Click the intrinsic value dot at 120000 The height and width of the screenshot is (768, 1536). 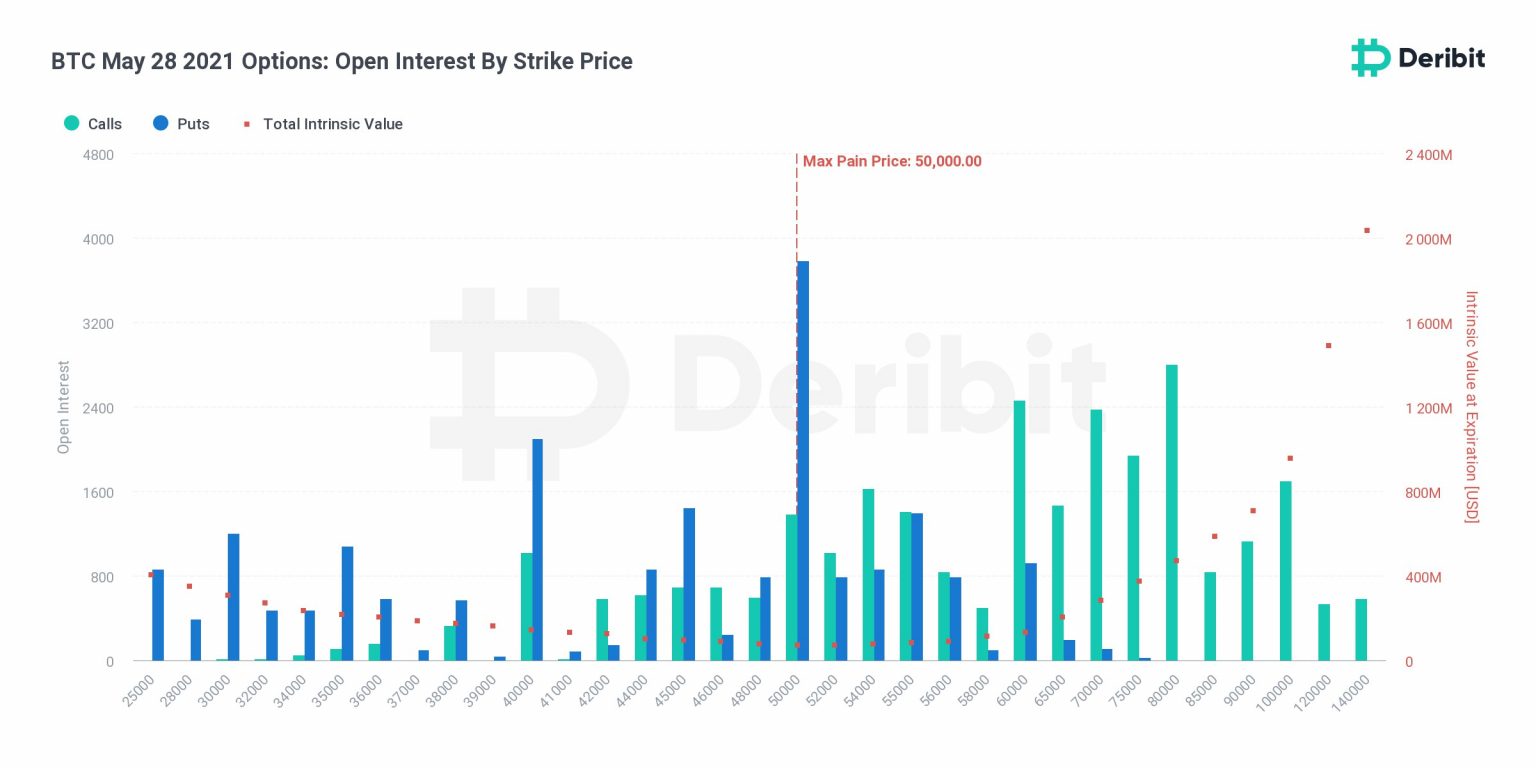coord(1328,345)
